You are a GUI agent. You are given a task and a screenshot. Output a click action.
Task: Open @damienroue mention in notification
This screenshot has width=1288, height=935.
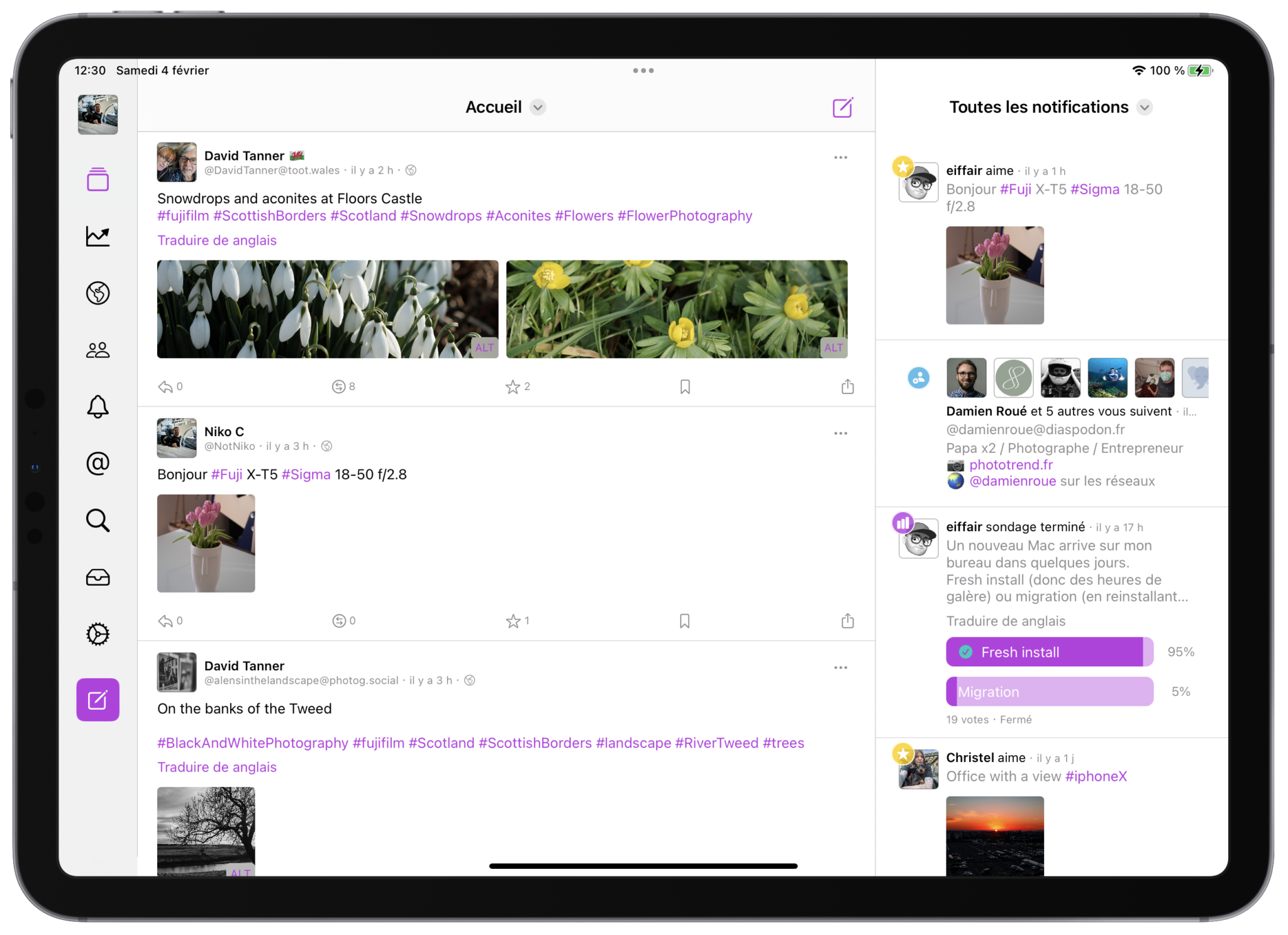click(x=1013, y=481)
